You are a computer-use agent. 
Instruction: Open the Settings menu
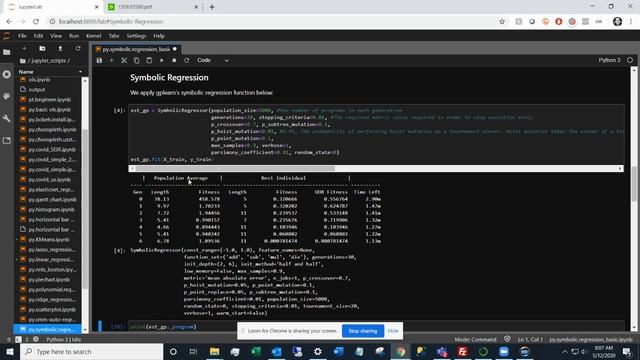(x=136, y=36)
